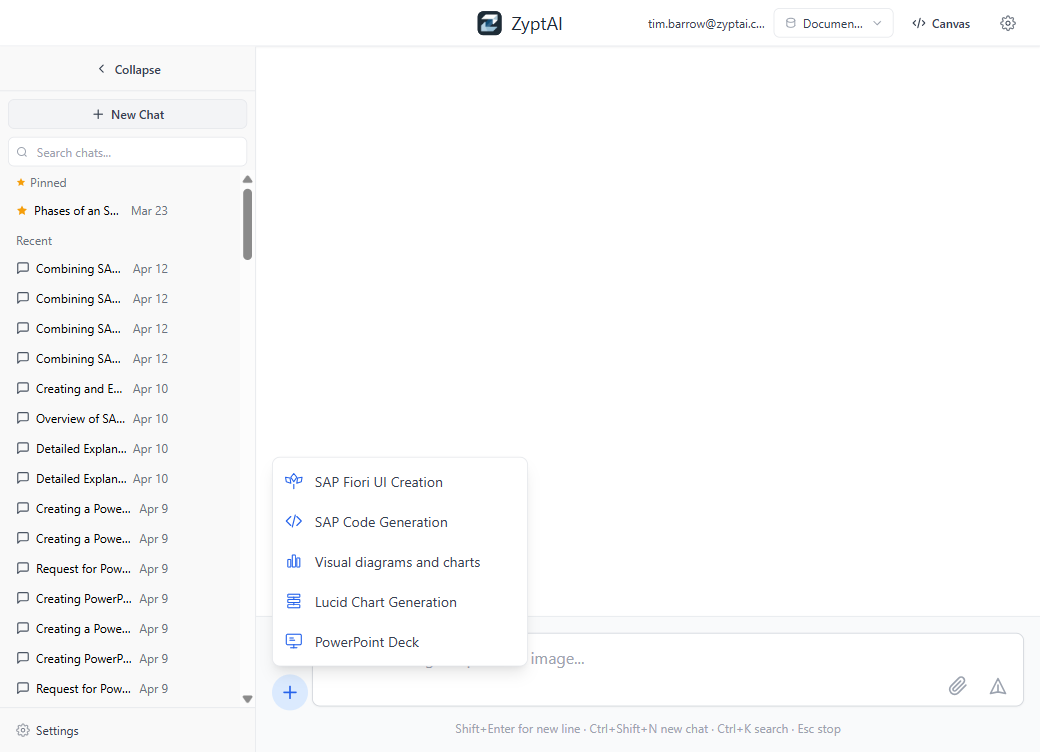Screen dimensions: 1040x752
Task: Open Settings at the sidebar bottom
Action: [48, 730]
